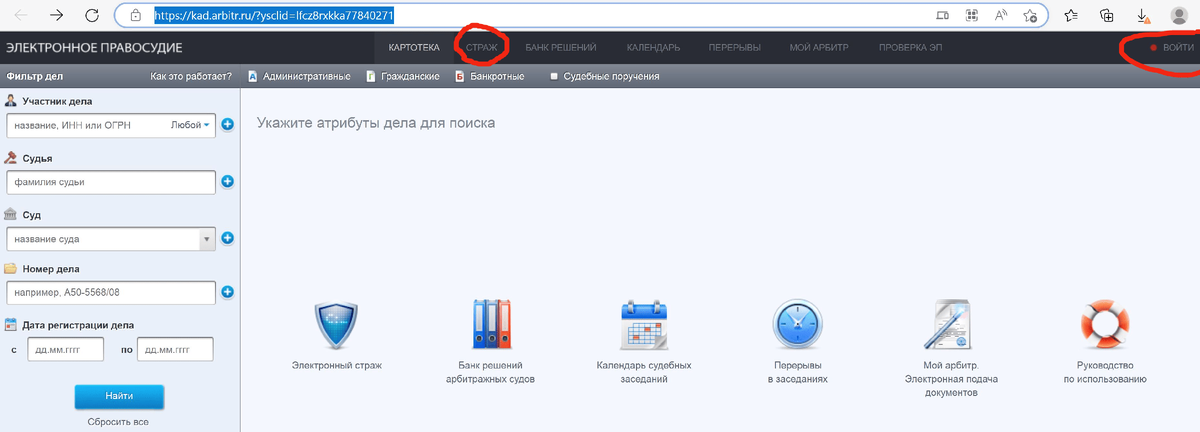Click the site lock icon in address bar
Screen dimensions: 1200x432
[x=135, y=16]
